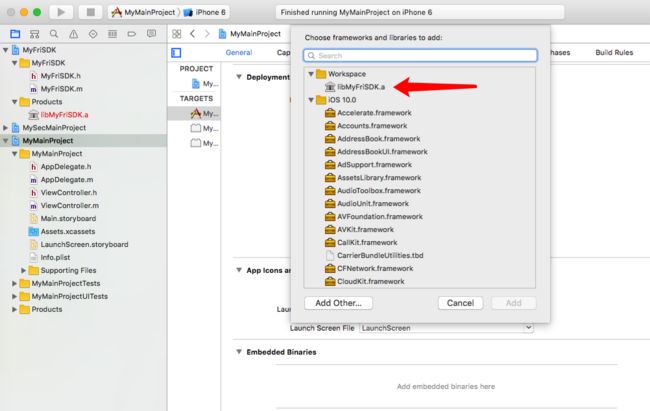Collapse the Deployment section
The image size is (650, 411).
point(239,77)
